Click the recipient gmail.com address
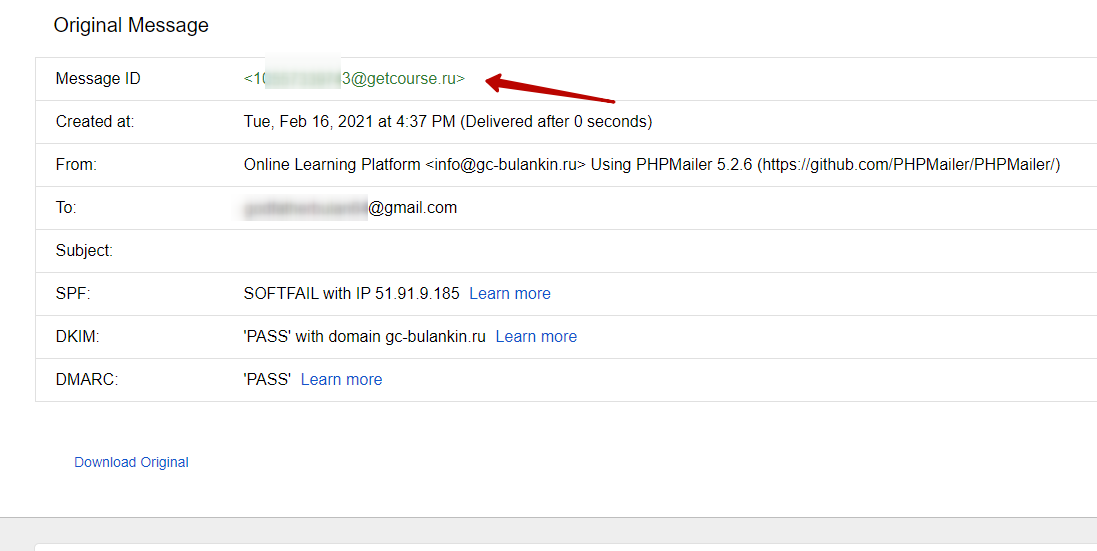 click(350, 208)
